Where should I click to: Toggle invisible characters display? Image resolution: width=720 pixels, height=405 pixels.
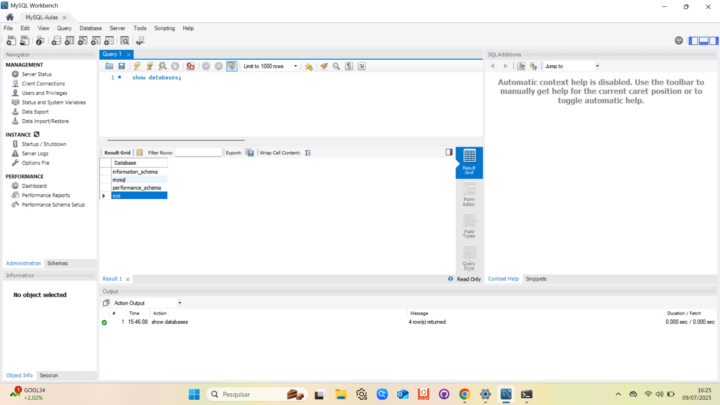click(x=349, y=66)
